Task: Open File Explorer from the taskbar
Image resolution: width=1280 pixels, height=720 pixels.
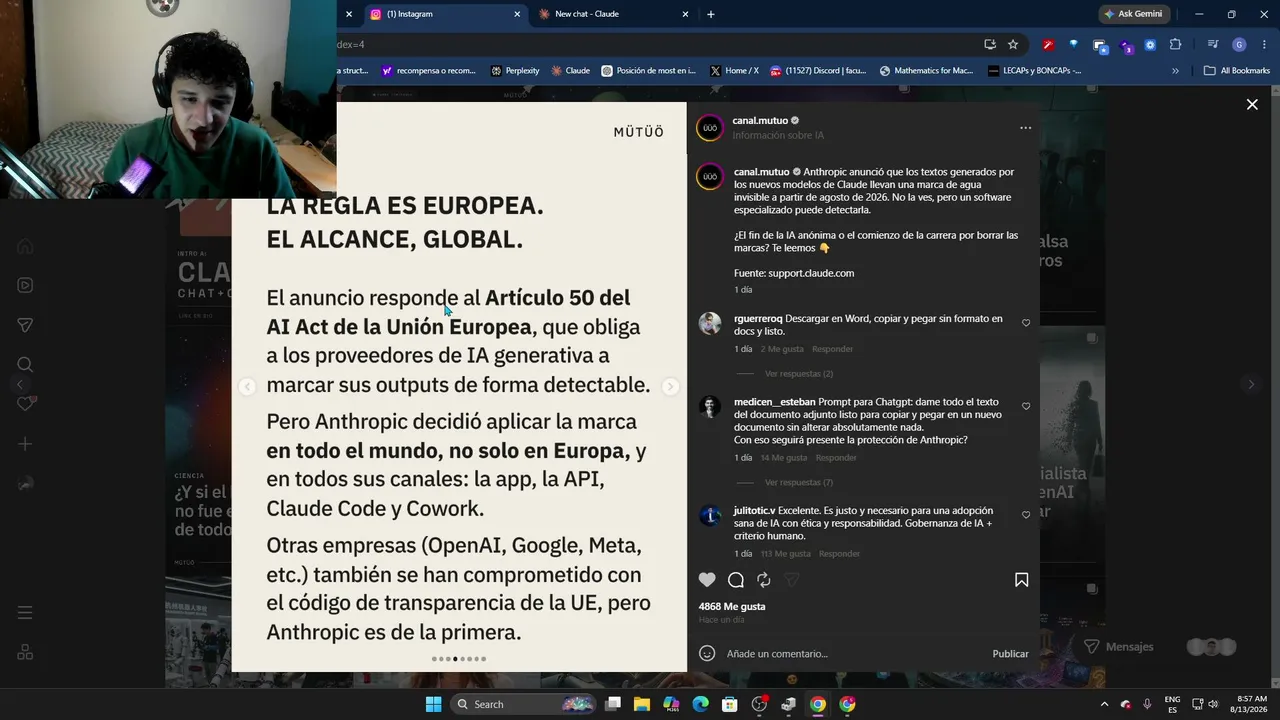Action: click(x=642, y=704)
